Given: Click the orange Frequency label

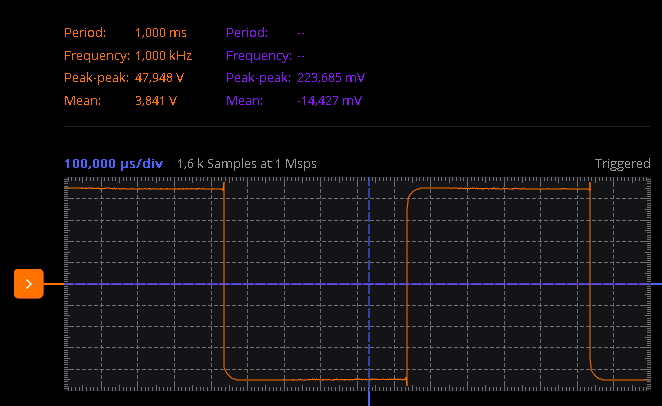Looking at the screenshot, I should click(97, 55).
